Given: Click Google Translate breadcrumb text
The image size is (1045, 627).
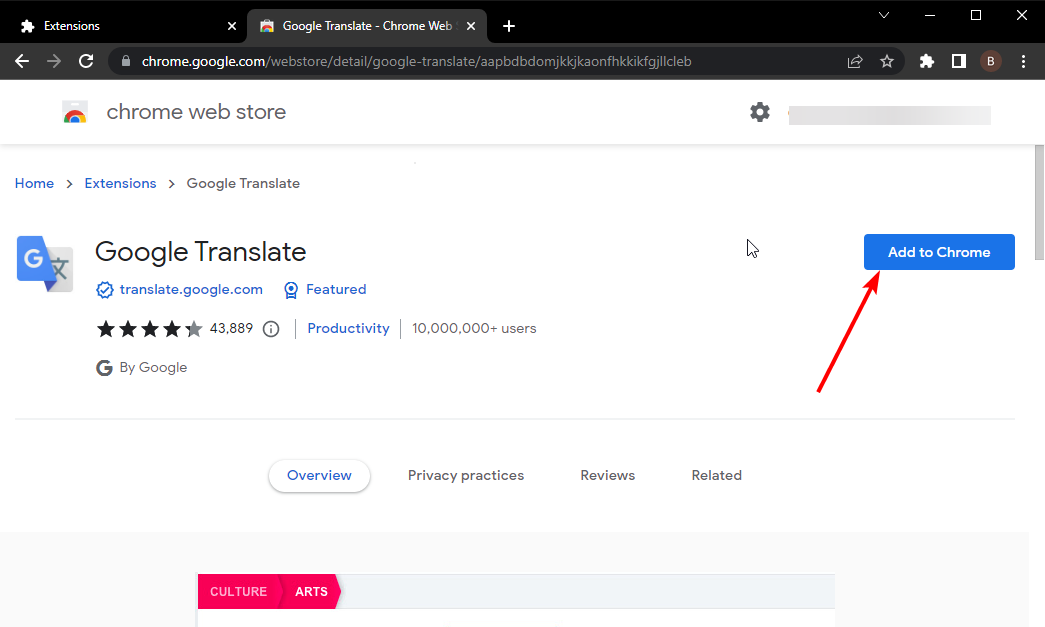Looking at the screenshot, I should (243, 183).
